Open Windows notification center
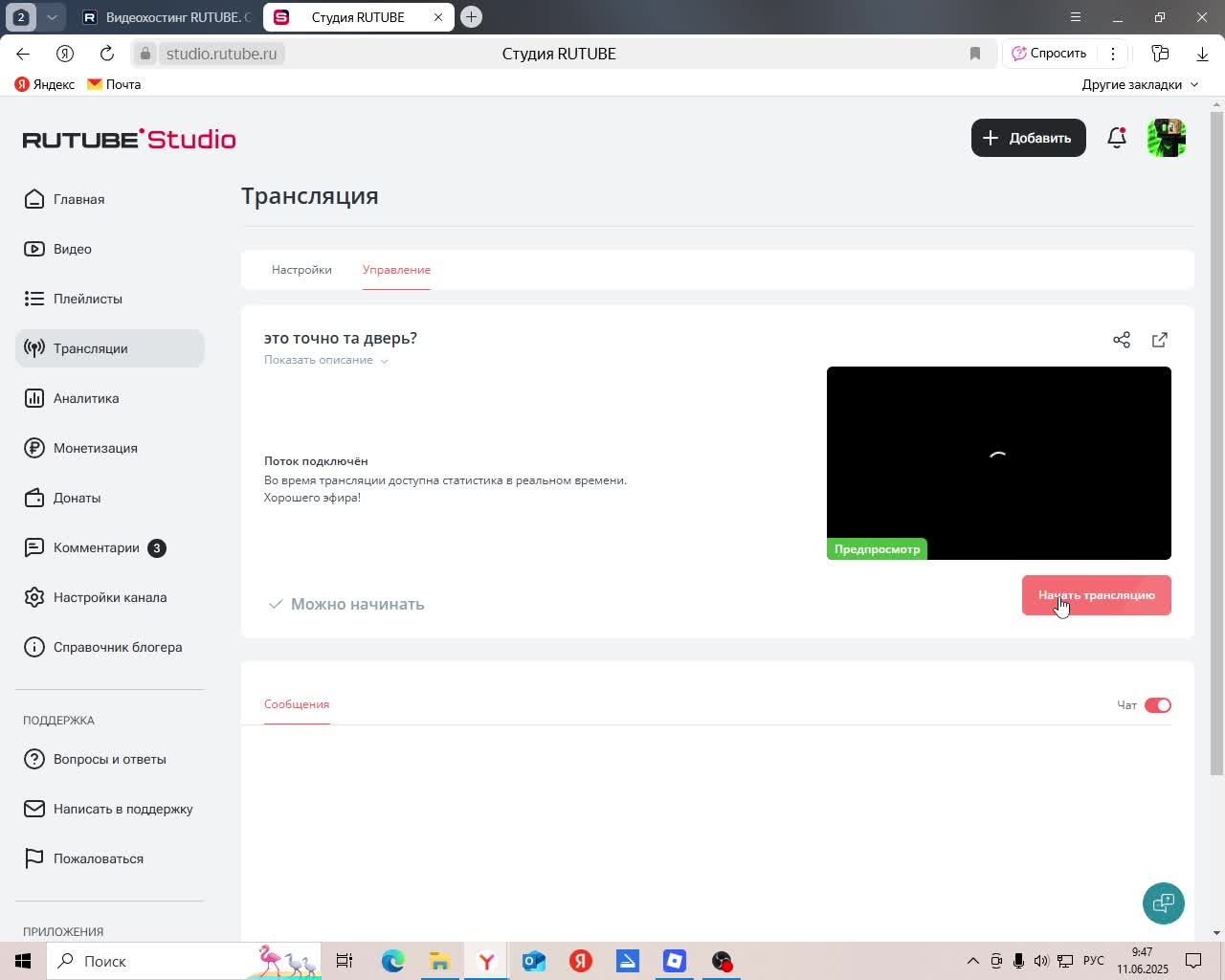This screenshot has height=980, width=1225. [1193, 961]
